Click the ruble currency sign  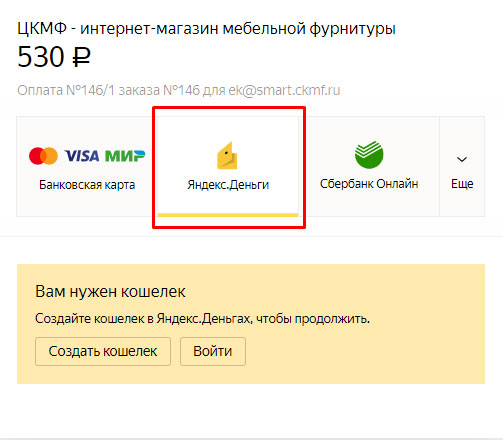81,57
